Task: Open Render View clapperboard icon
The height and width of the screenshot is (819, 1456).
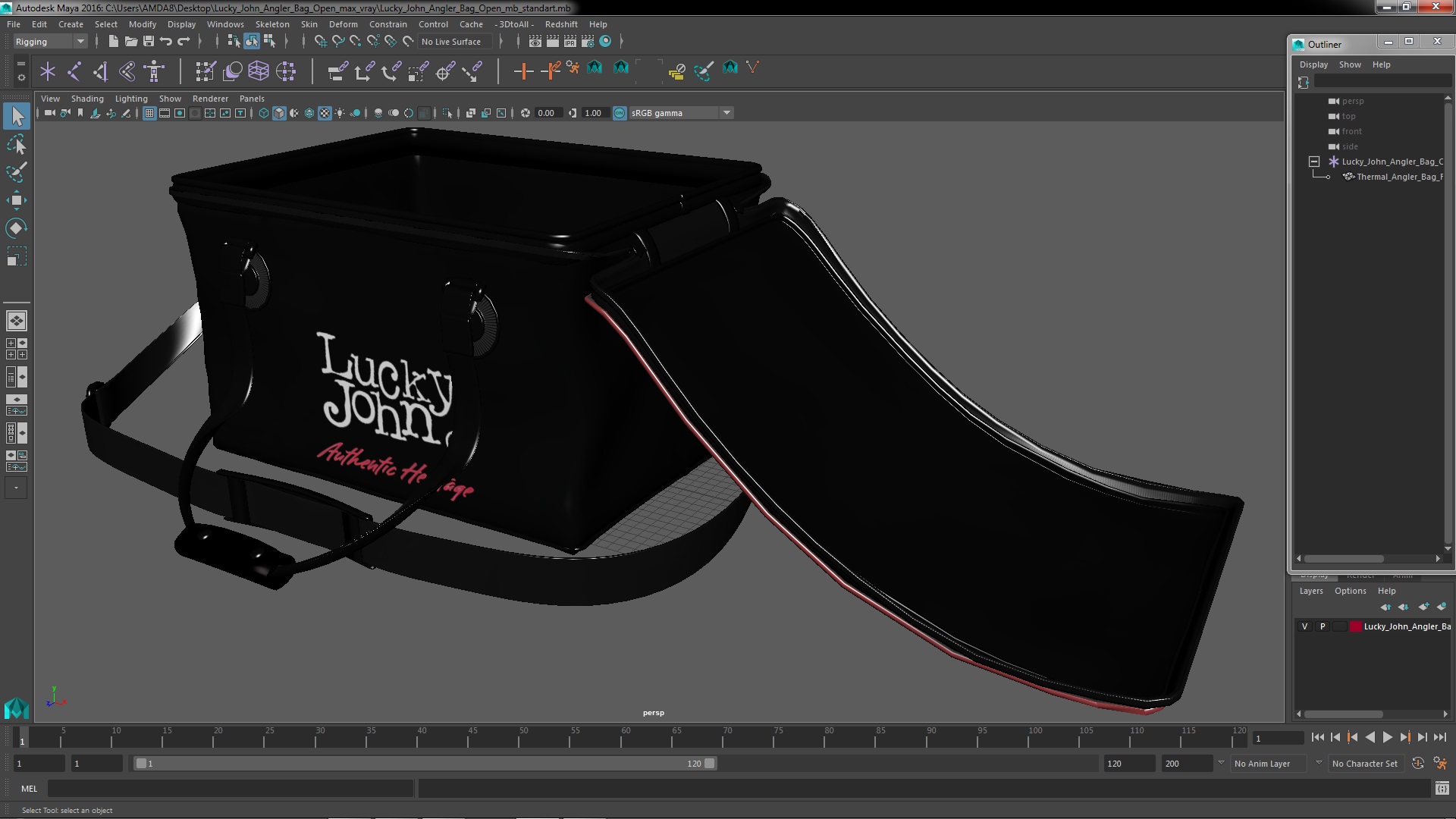Action: (535, 42)
